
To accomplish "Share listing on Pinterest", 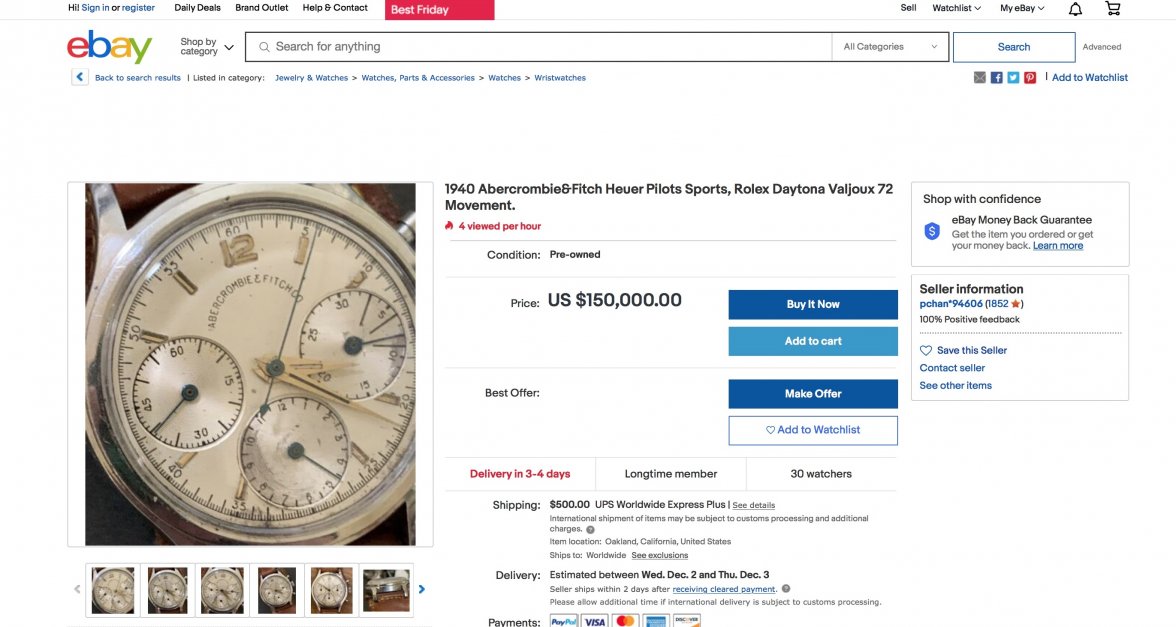I will (x=1030, y=78).
